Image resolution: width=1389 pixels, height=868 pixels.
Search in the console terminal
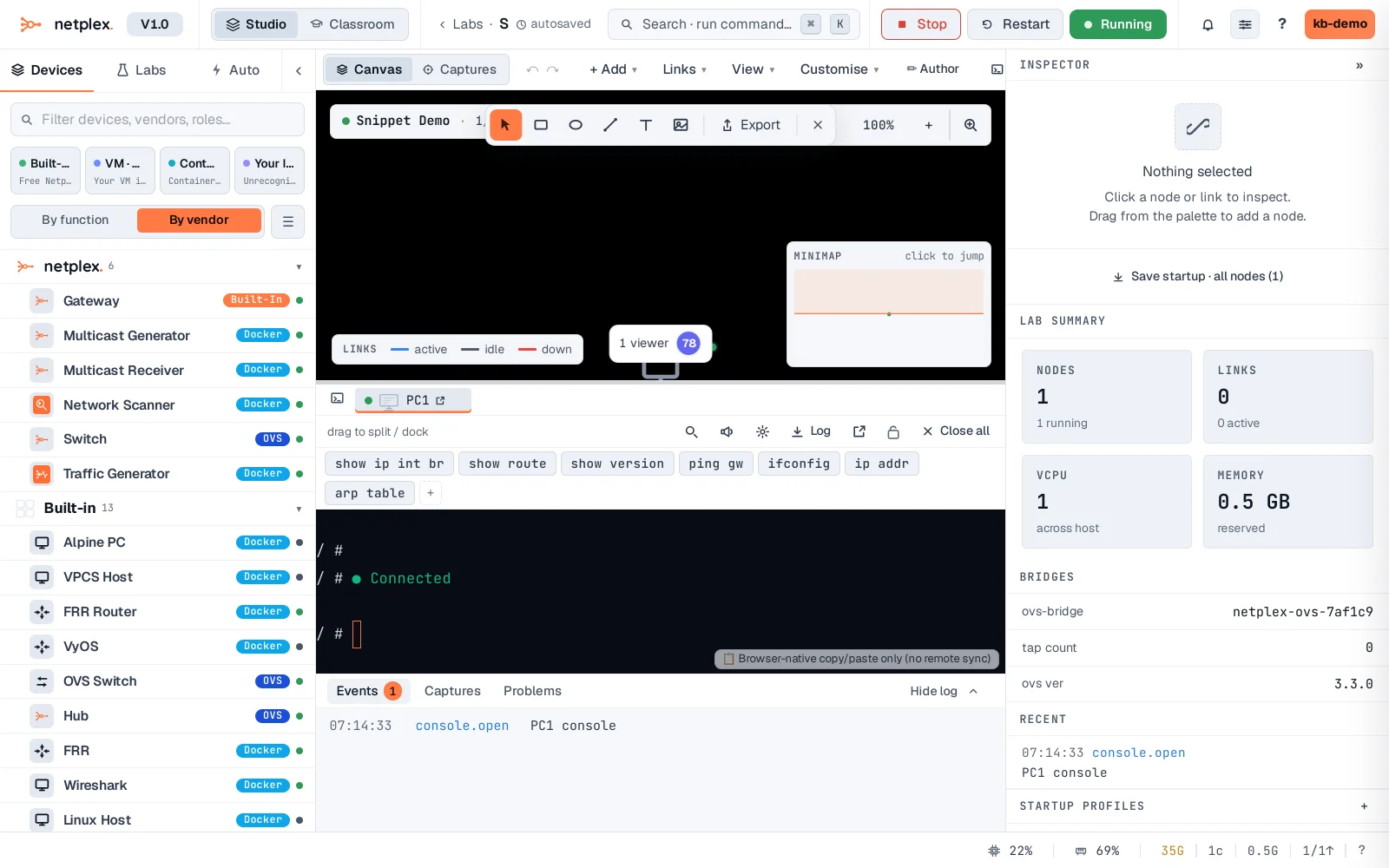click(x=691, y=431)
